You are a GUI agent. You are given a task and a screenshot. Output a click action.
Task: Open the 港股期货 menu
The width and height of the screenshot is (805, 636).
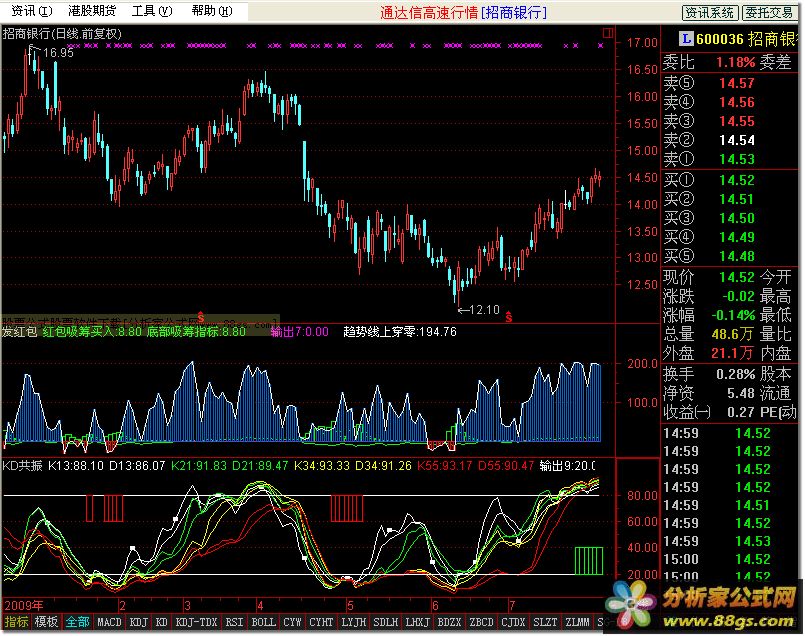pos(92,11)
